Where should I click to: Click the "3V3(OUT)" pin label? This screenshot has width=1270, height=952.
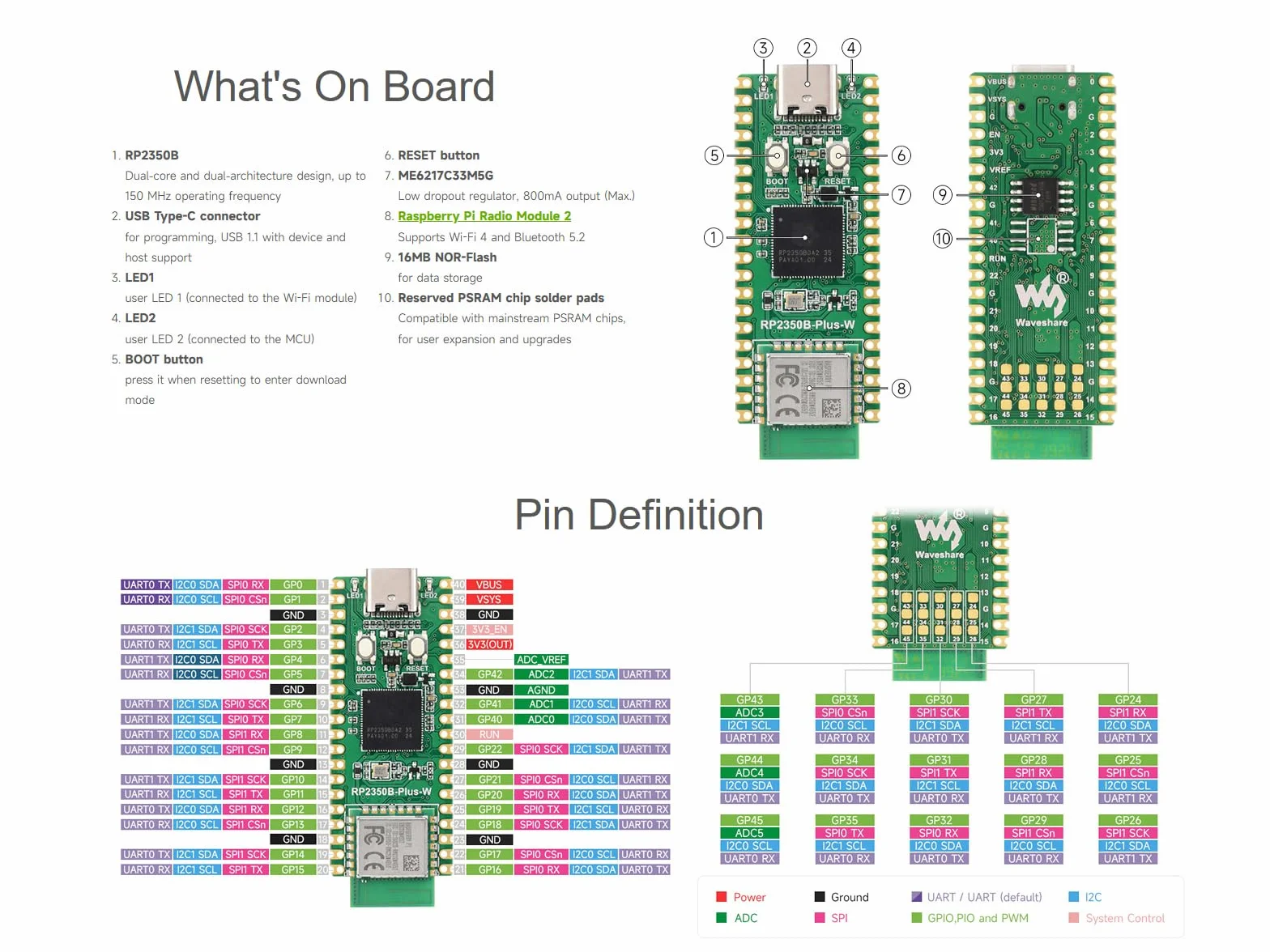[x=488, y=644]
